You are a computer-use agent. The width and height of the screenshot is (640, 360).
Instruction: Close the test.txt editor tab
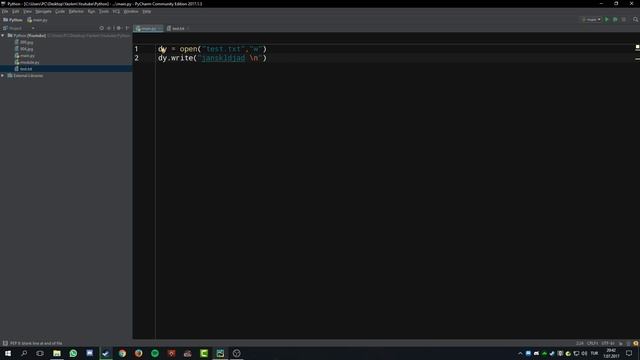[188, 29]
